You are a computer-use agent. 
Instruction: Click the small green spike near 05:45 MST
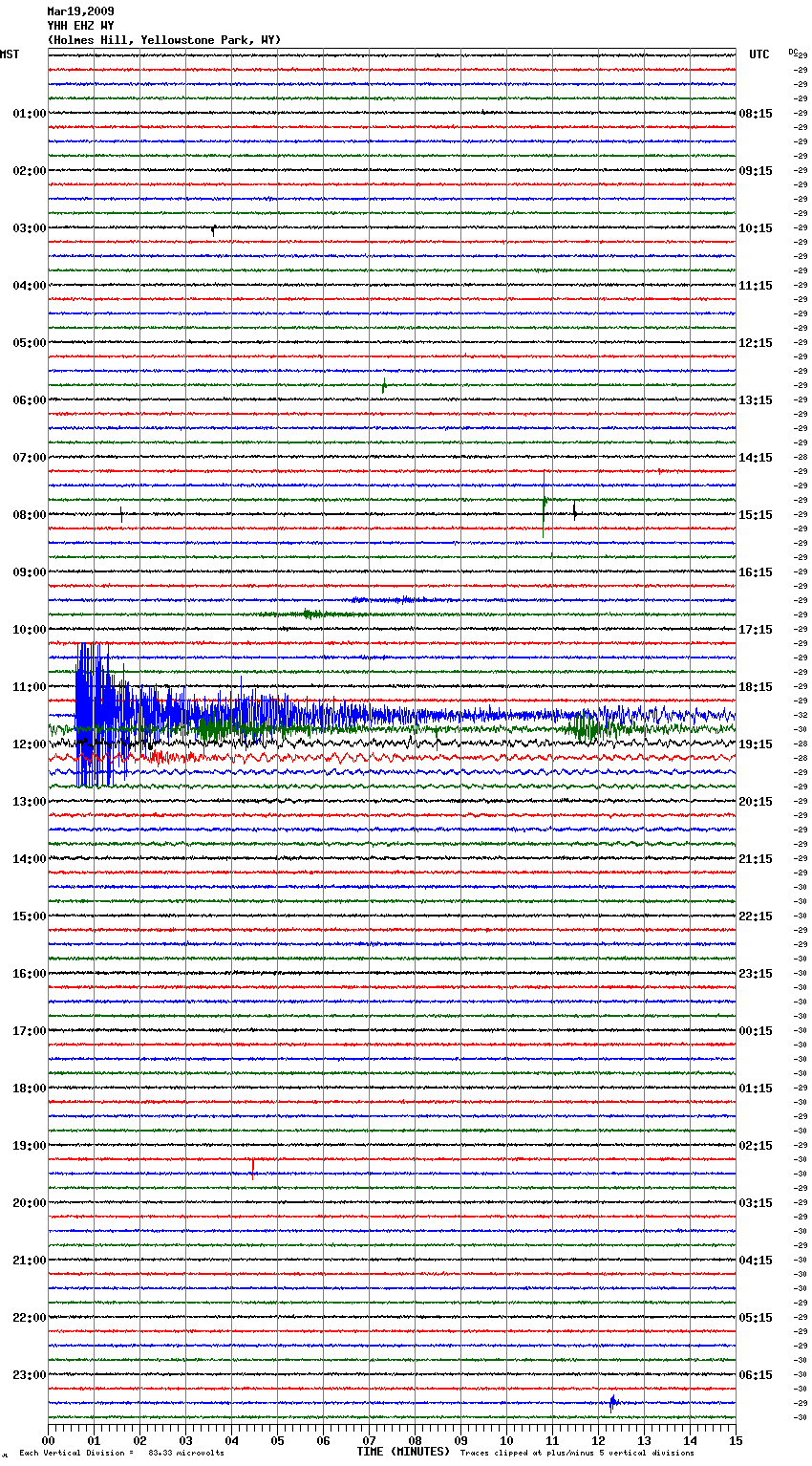384,385
